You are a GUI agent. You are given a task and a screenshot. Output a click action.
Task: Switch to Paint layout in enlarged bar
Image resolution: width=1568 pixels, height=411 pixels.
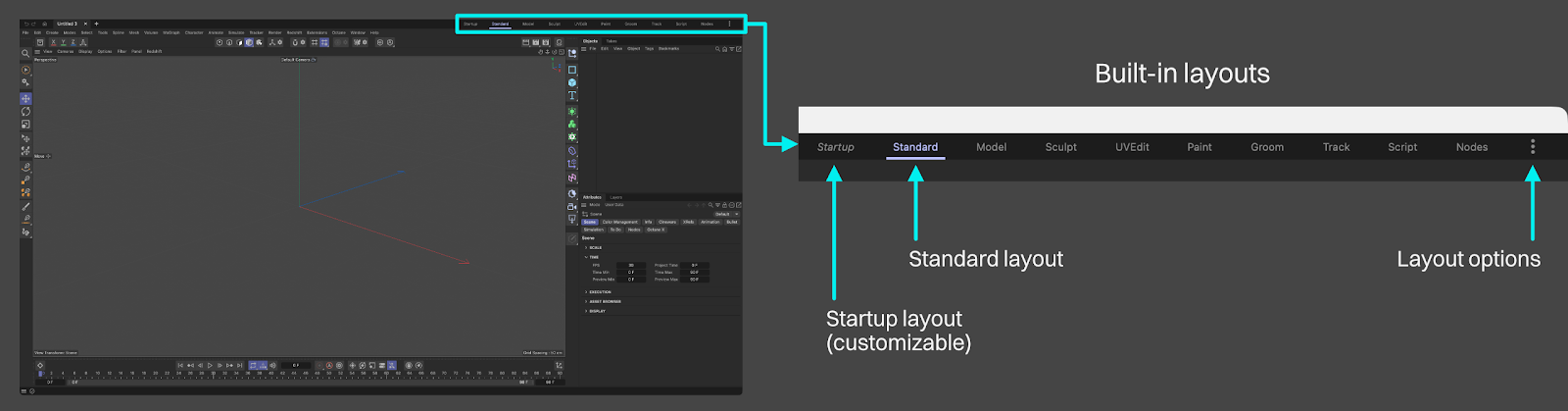(x=1200, y=147)
